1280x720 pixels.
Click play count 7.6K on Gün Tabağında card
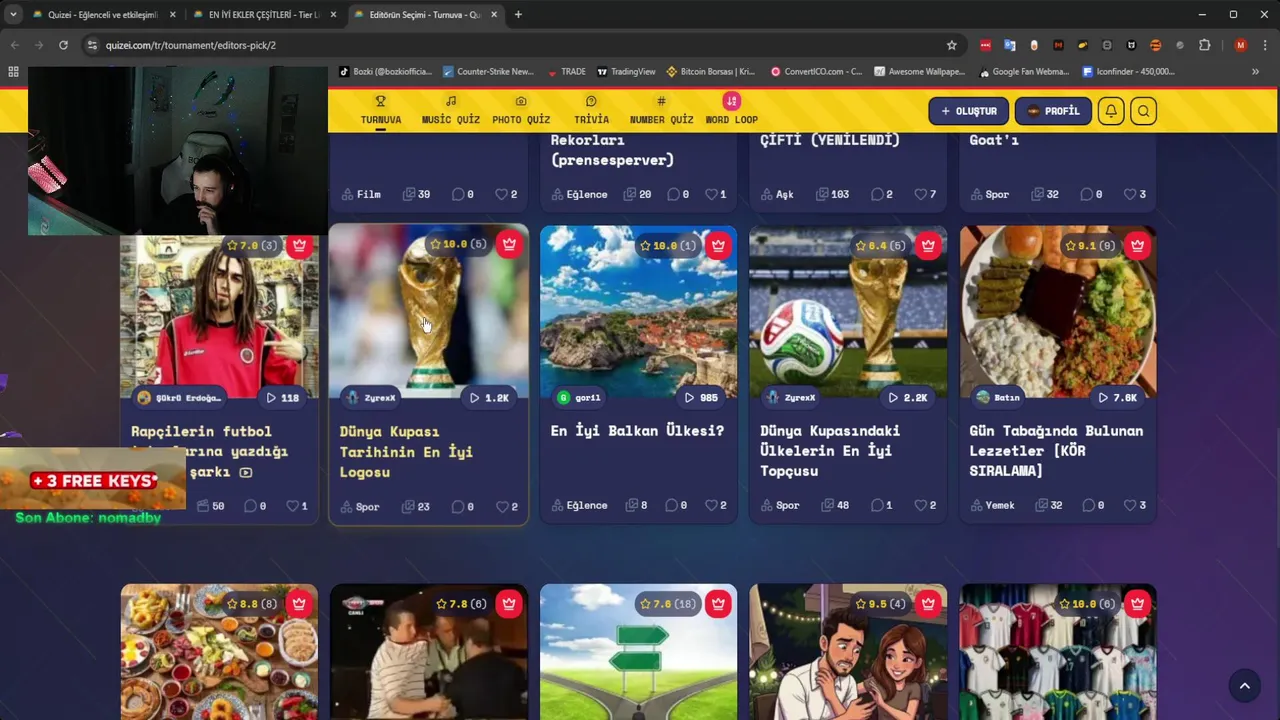(1117, 397)
